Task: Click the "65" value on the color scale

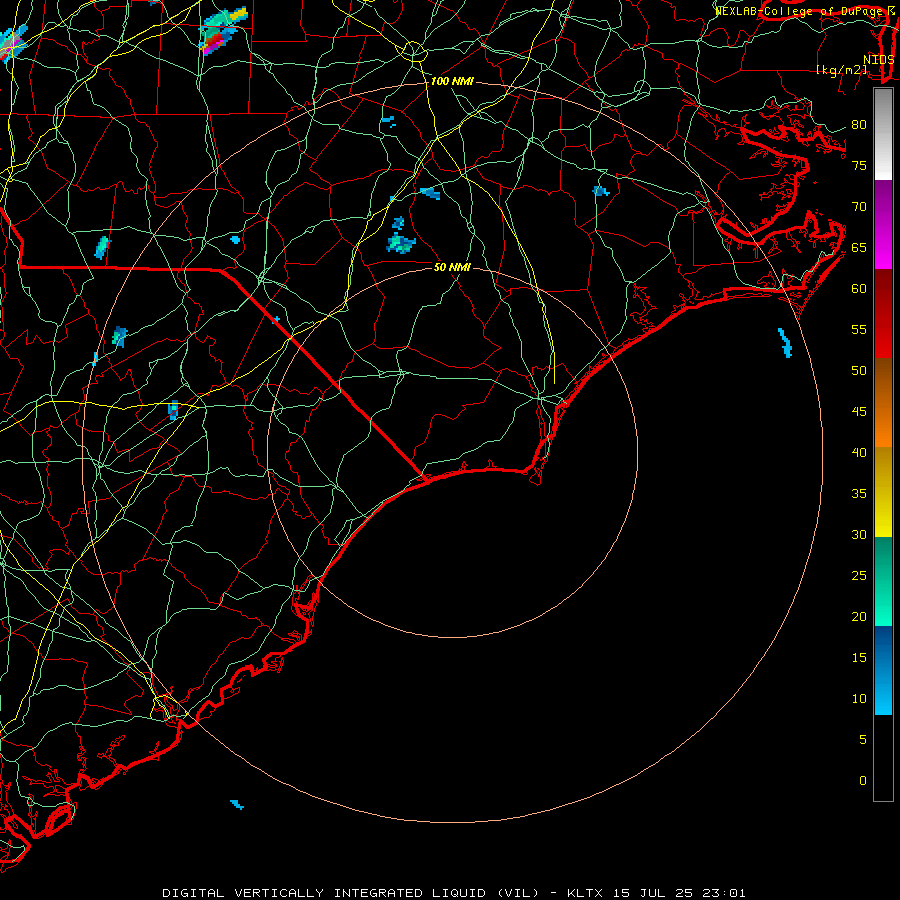Action: coord(859,247)
